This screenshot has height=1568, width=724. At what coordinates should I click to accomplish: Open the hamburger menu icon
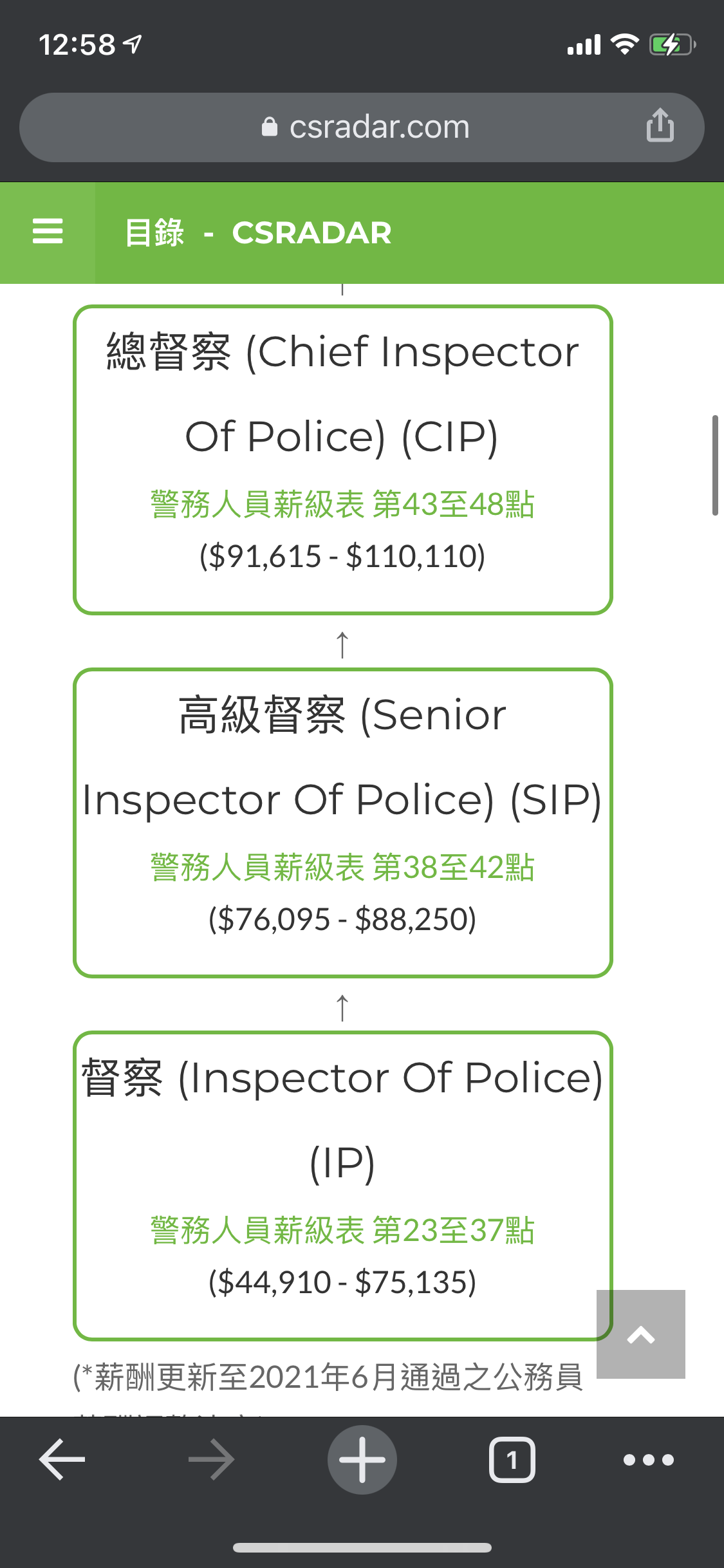48,232
